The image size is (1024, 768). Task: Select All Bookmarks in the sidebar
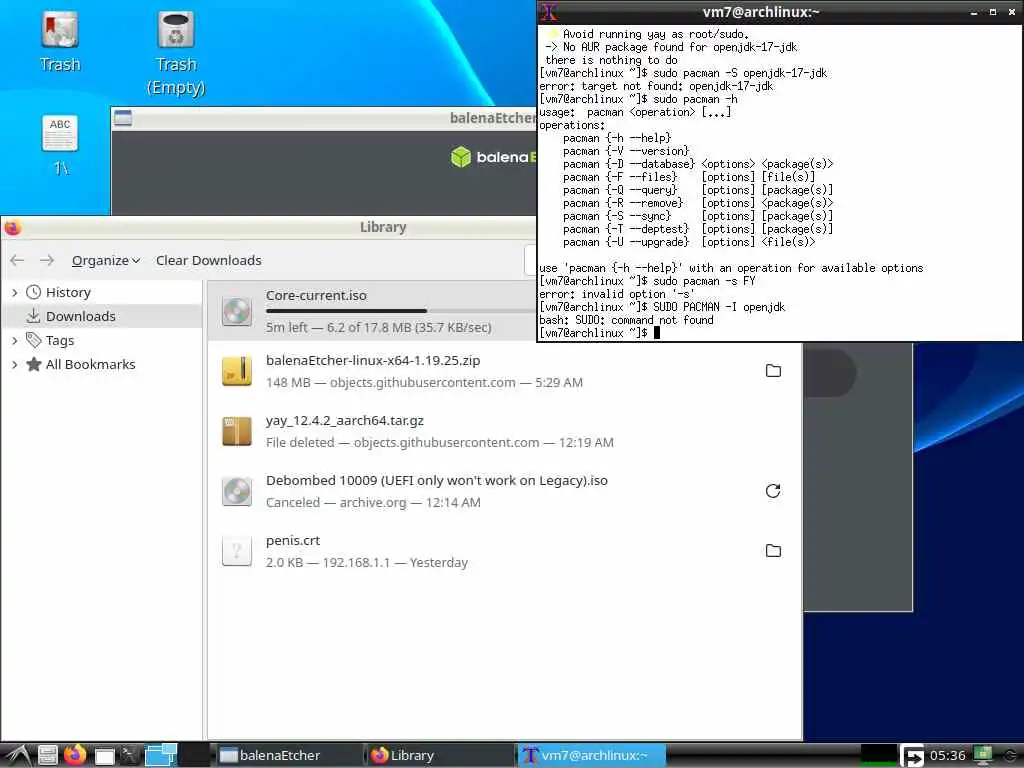point(90,364)
